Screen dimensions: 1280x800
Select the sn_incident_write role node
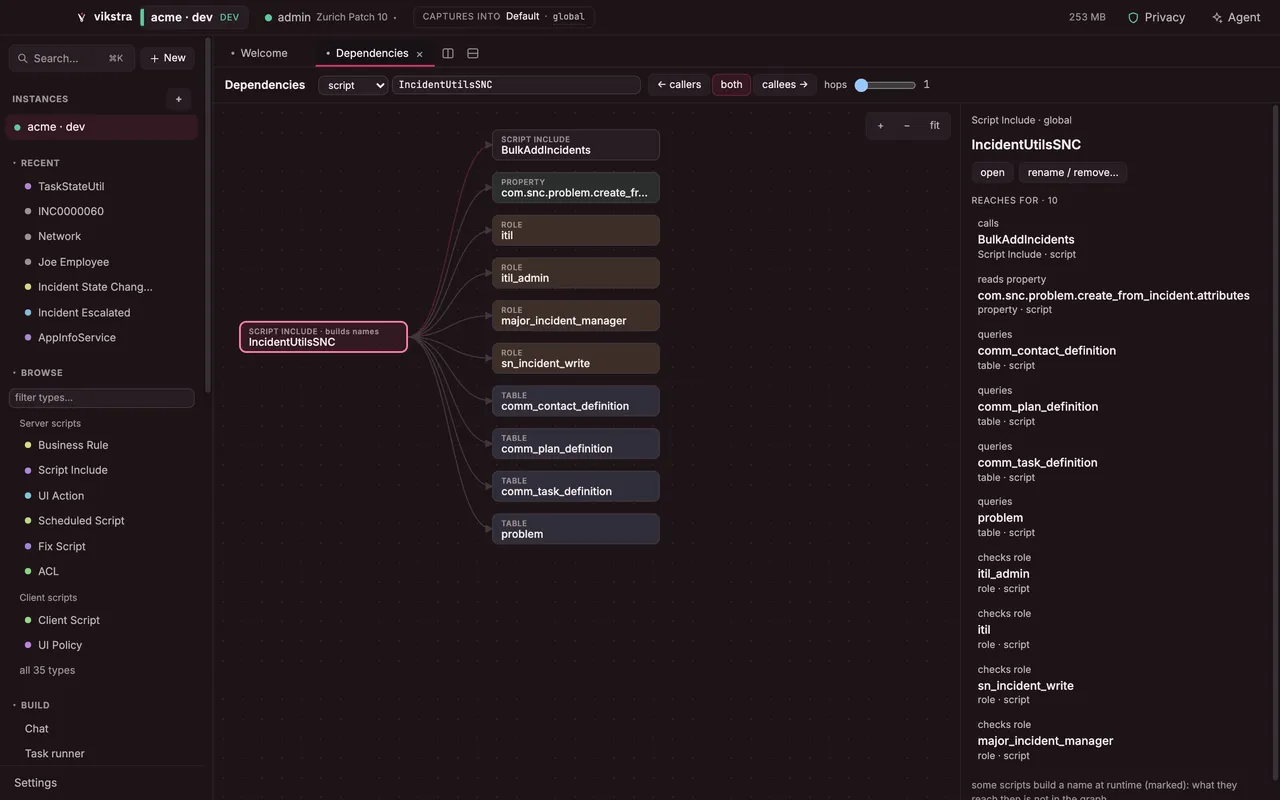(x=576, y=358)
